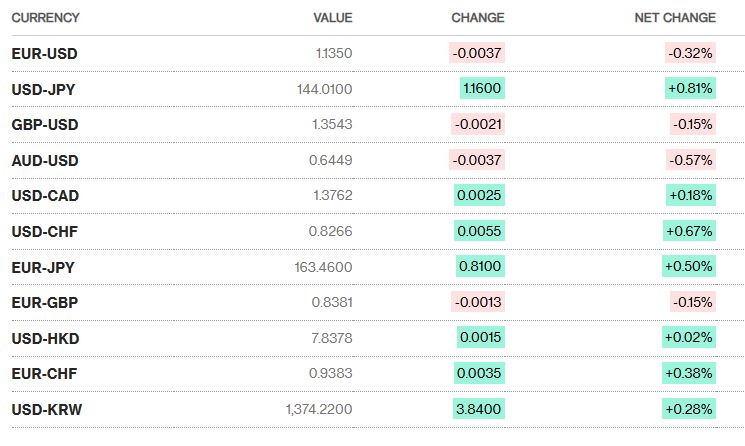
Task: Open the AUD-USD currency pair link
Action: pos(45,161)
